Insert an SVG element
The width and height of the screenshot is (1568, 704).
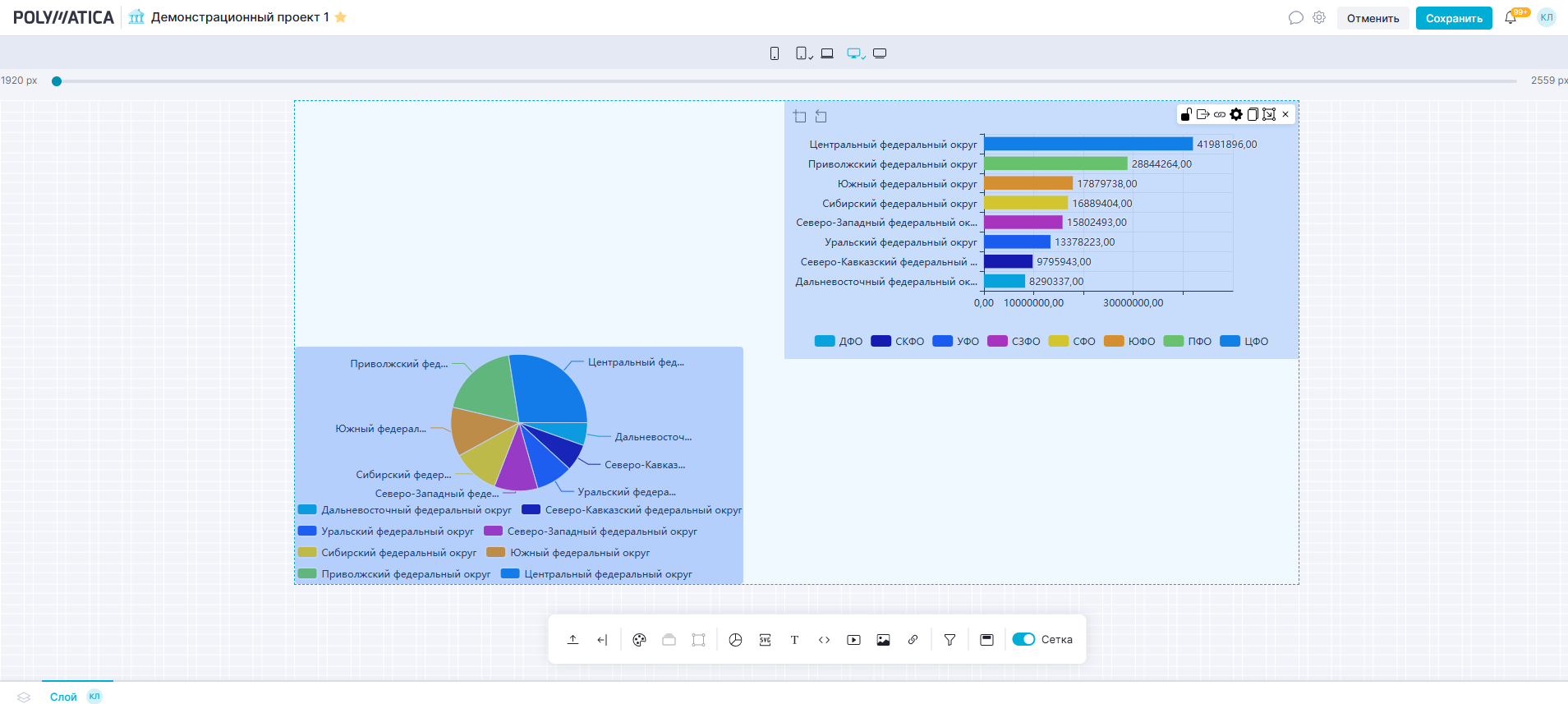click(765, 640)
